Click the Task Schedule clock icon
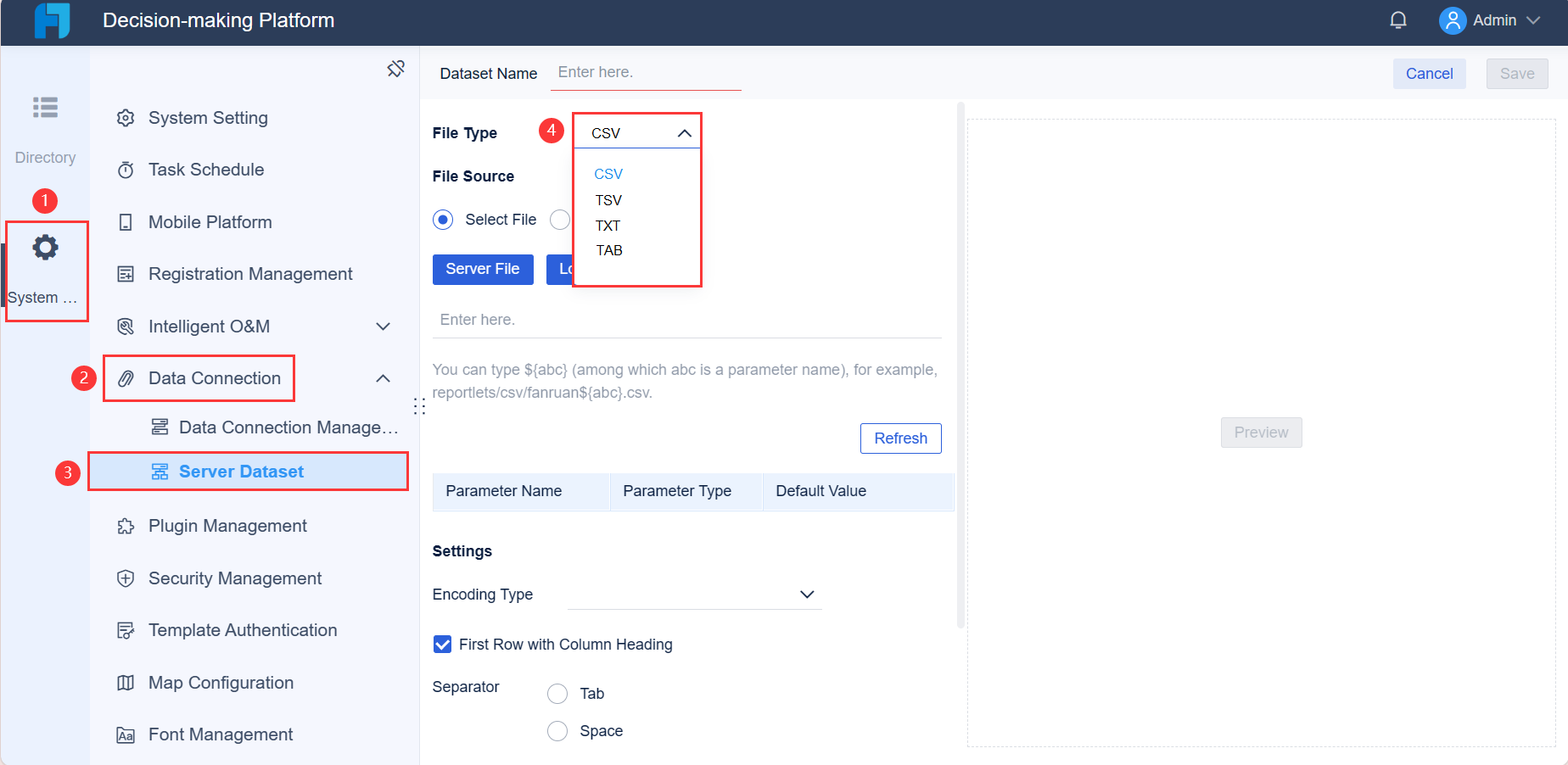 tap(126, 170)
